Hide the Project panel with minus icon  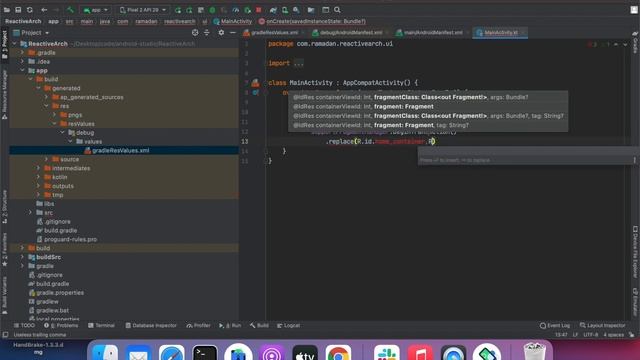[233, 33]
